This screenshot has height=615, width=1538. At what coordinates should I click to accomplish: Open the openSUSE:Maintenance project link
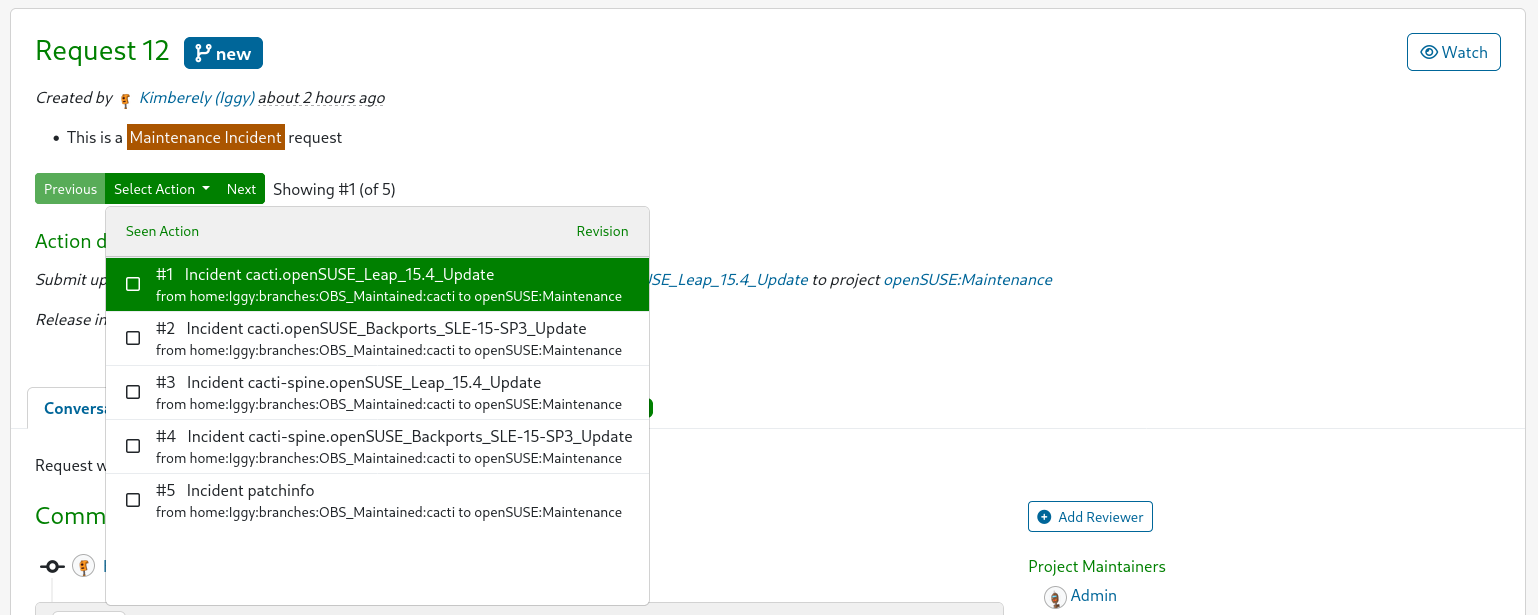(x=967, y=279)
